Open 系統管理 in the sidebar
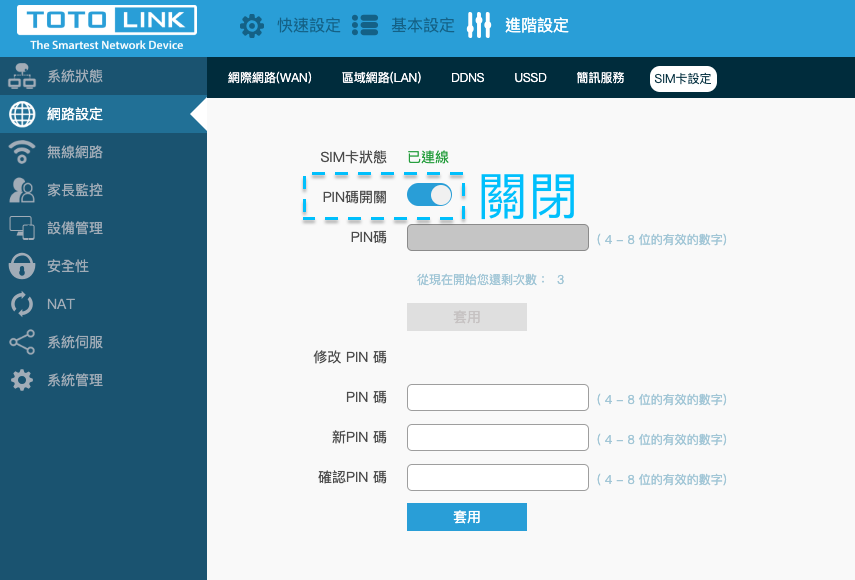 104,380
